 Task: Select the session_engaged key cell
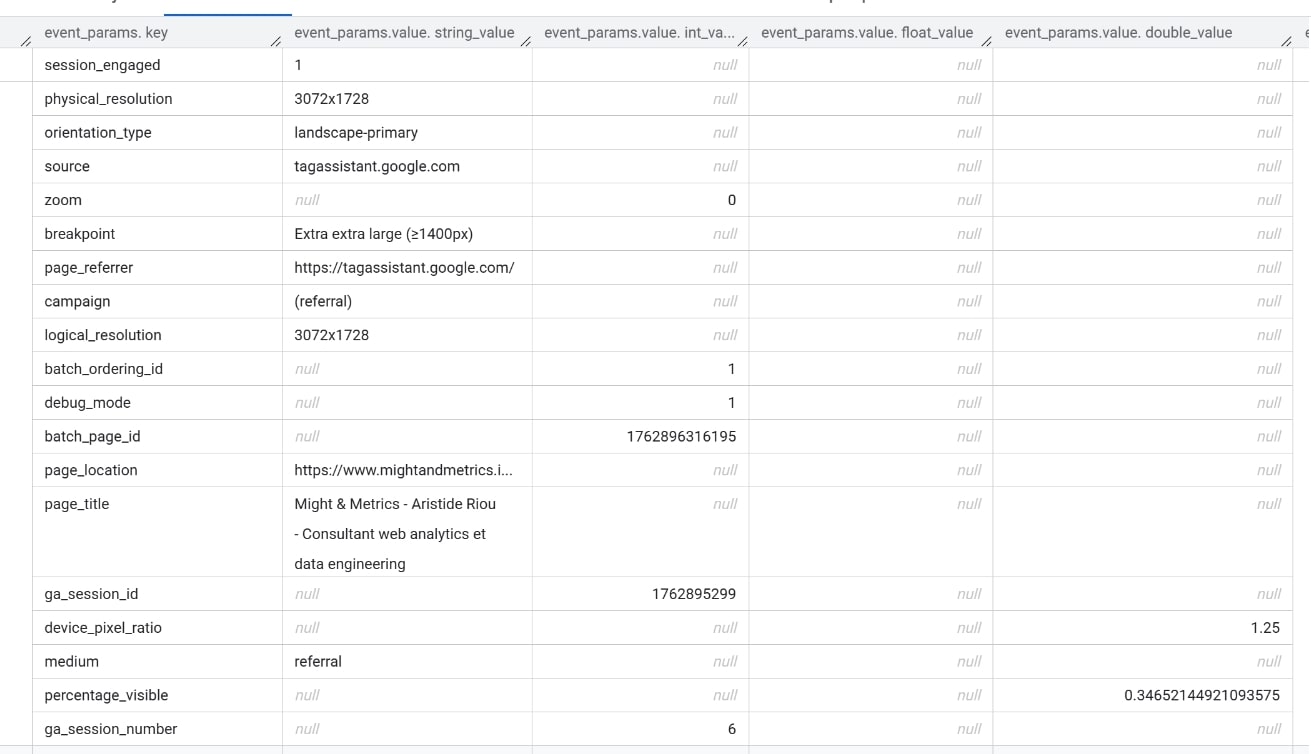click(x=102, y=65)
